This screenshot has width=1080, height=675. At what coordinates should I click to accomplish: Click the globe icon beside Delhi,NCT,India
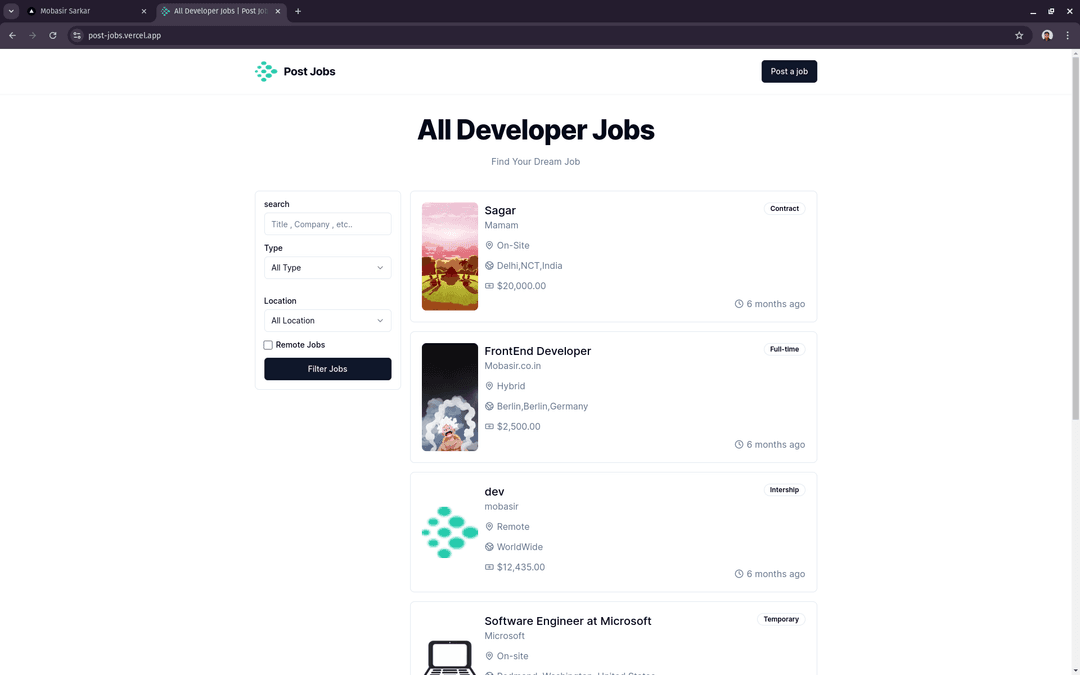point(489,265)
